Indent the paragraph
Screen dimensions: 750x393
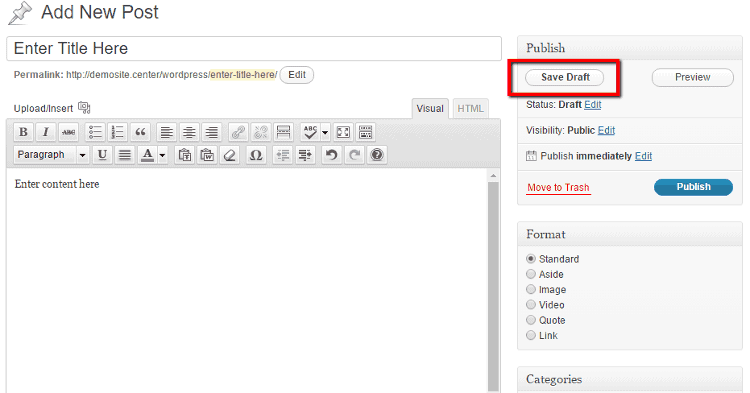tap(305, 155)
